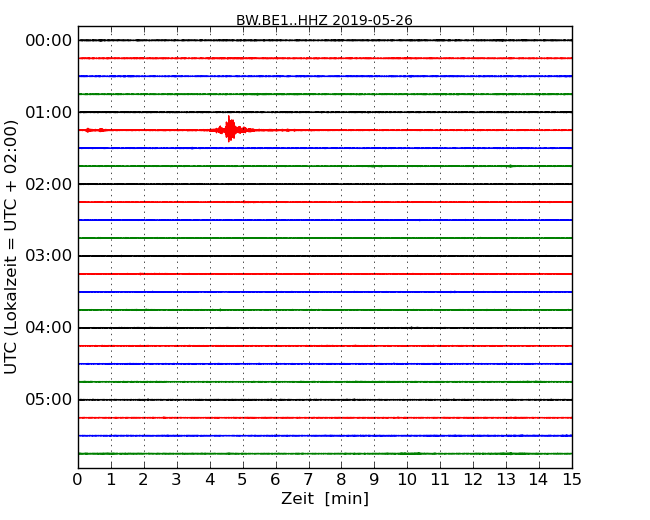Click the '9' x-axis tick label

tap(374, 480)
